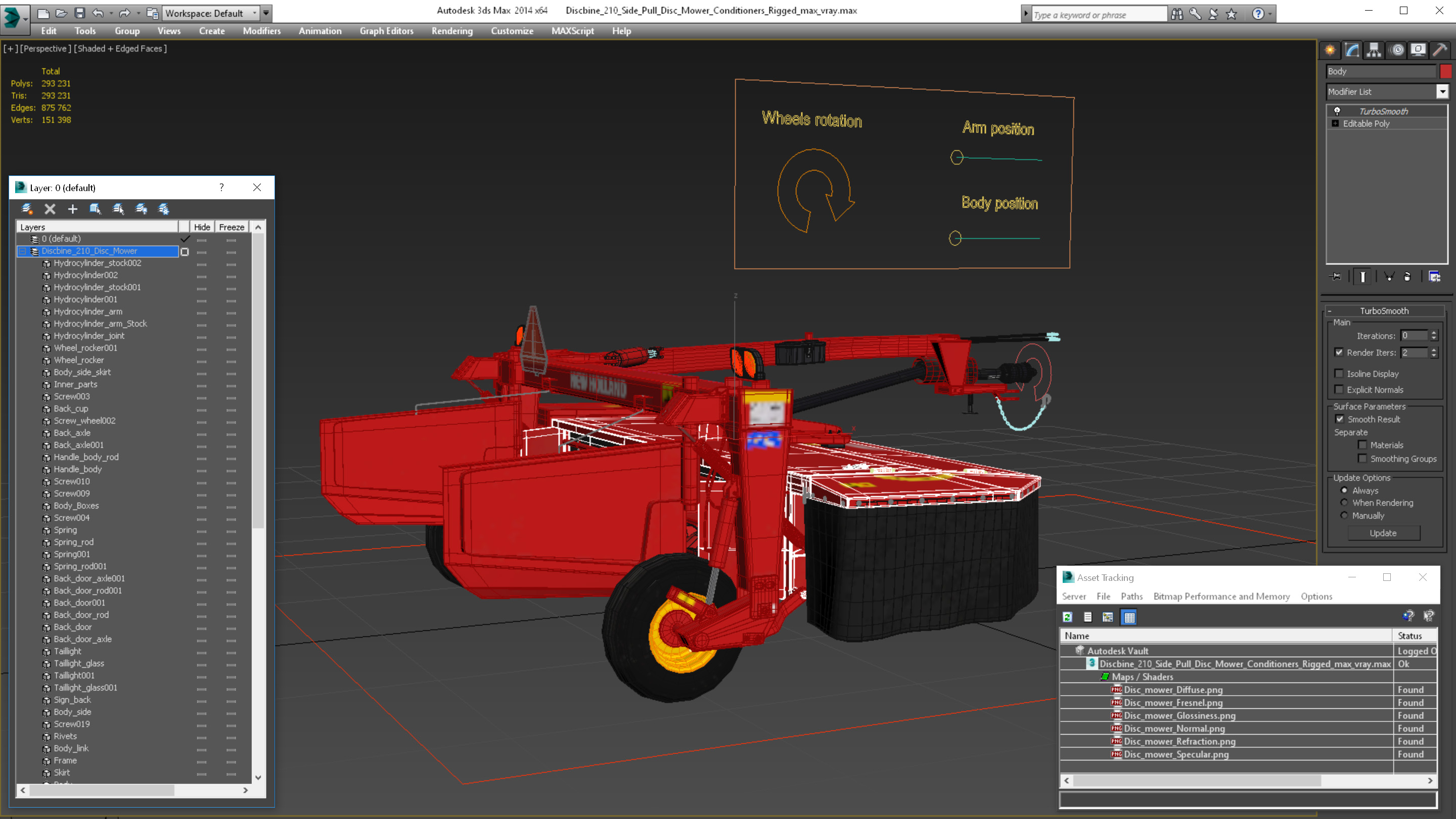This screenshot has width=1456, height=819.
Task: Expand the Editable Poly stack entry
Action: (1335, 124)
